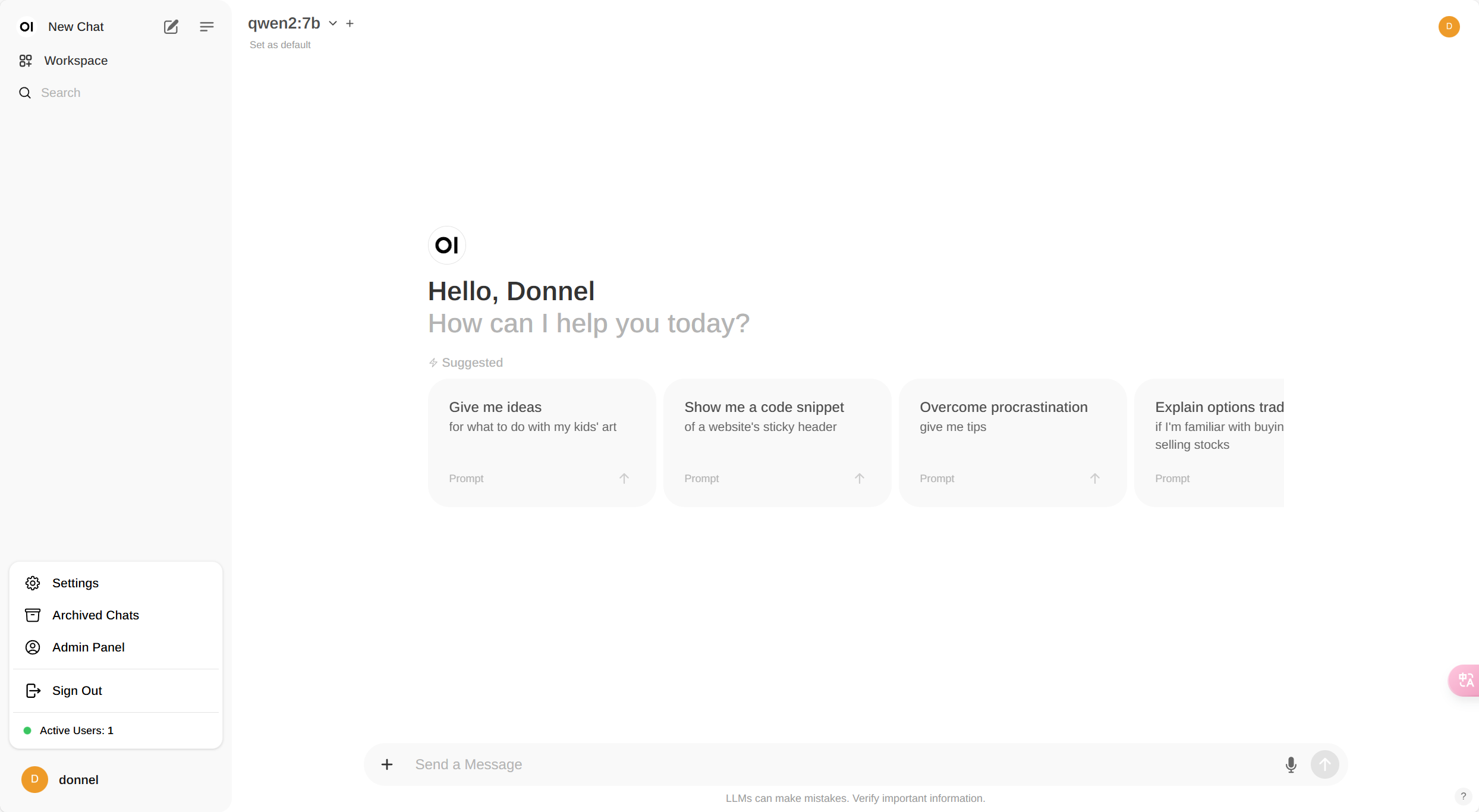Click the Workspace menu item

tap(76, 60)
